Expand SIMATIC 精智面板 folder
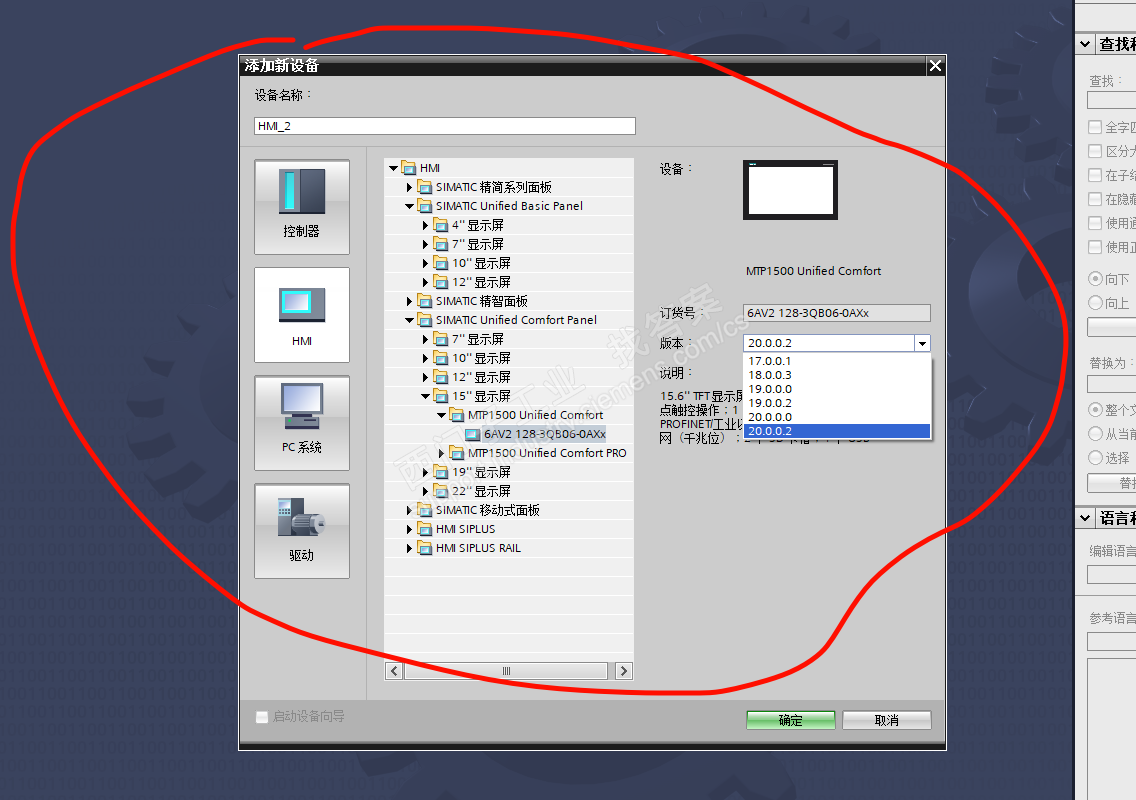Viewport: 1136px width, 800px height. pyautogui.click(x=409, y=301)
